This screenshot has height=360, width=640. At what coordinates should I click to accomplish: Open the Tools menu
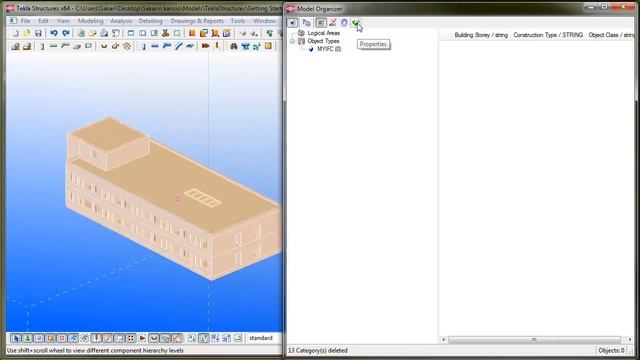238,21
